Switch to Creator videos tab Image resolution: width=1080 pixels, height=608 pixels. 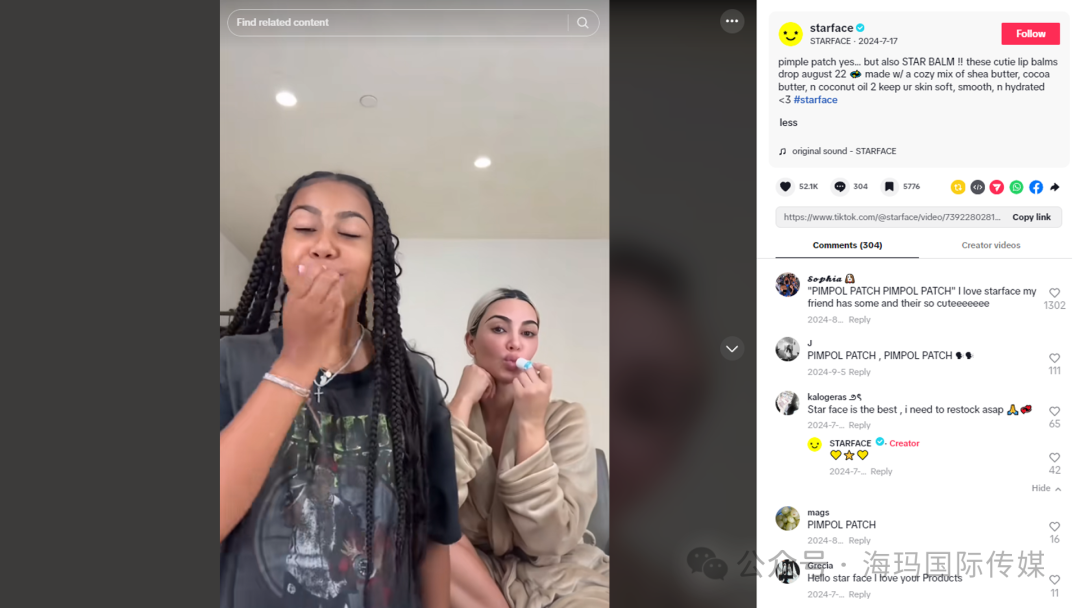point(990,245)
